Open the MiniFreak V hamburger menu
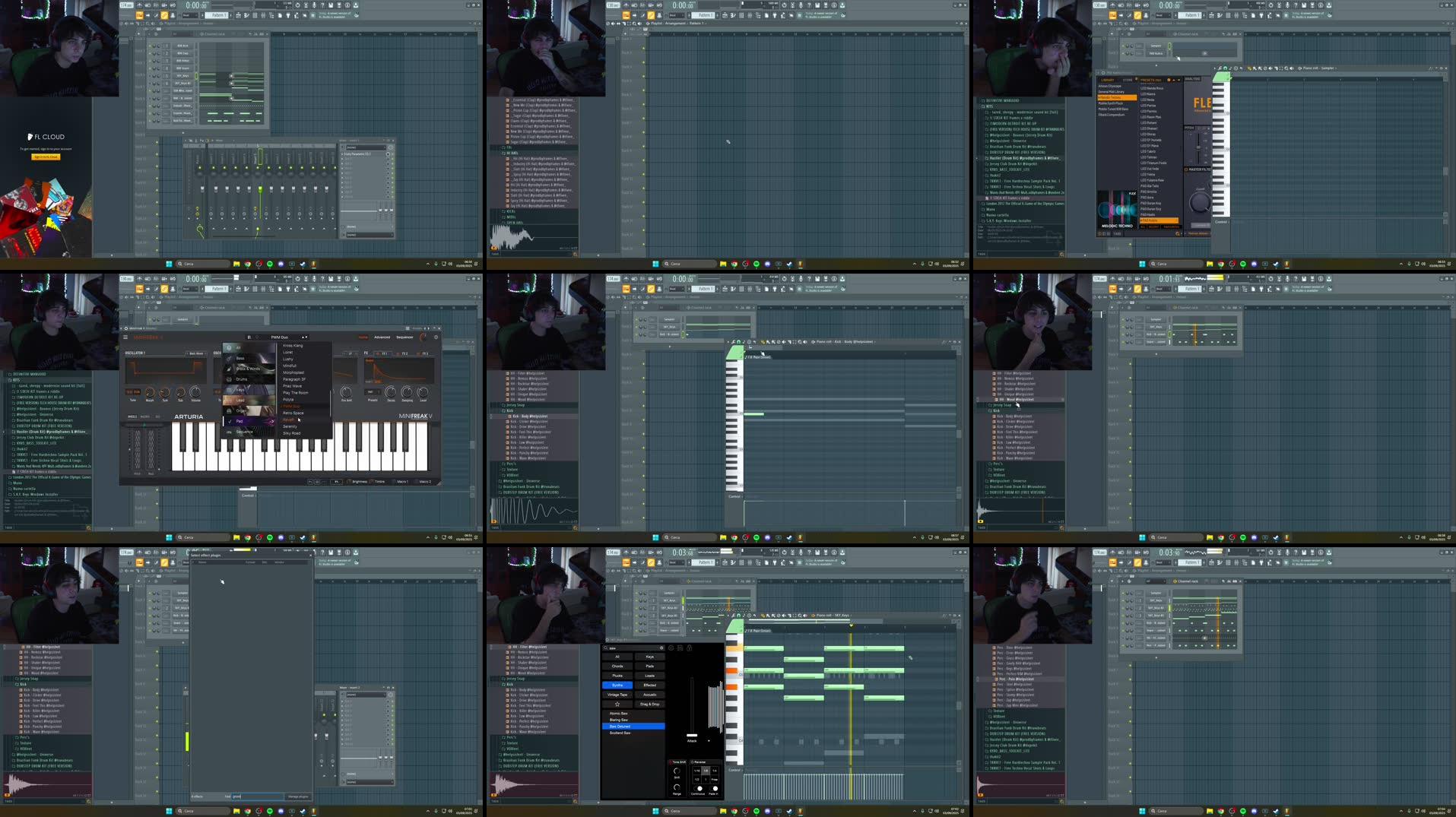 tap(125, 337)
